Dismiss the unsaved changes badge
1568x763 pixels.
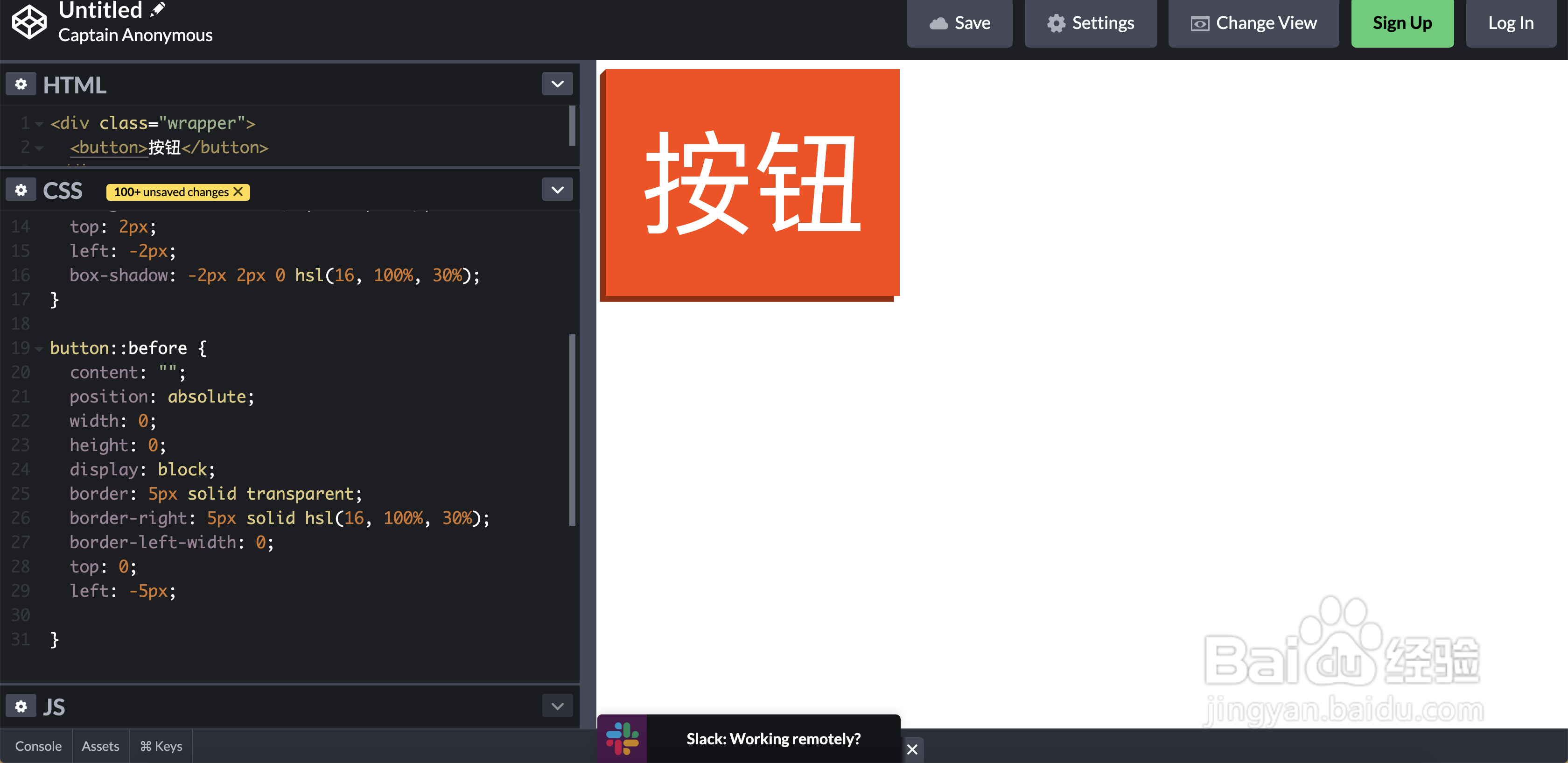[x=238, y=192]
